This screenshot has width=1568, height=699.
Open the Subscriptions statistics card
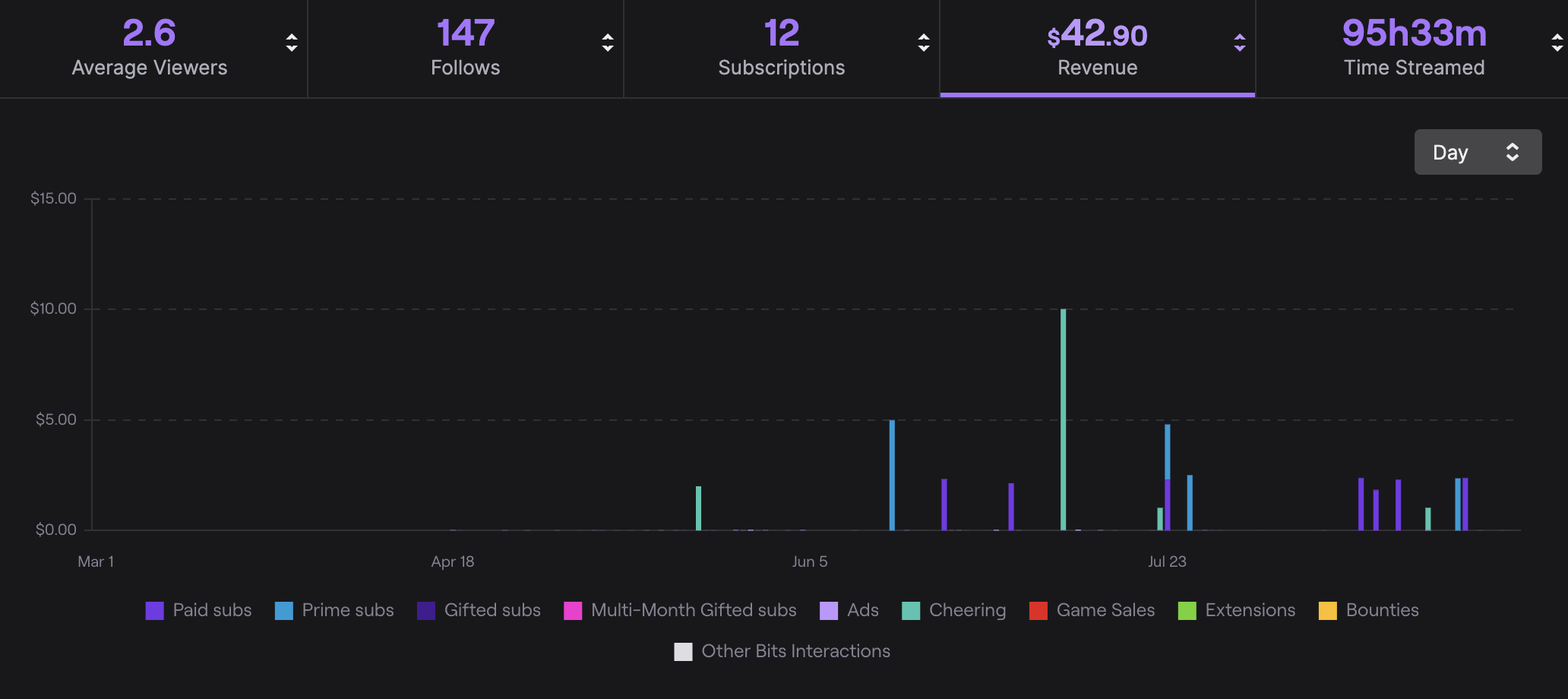(780, 48)
